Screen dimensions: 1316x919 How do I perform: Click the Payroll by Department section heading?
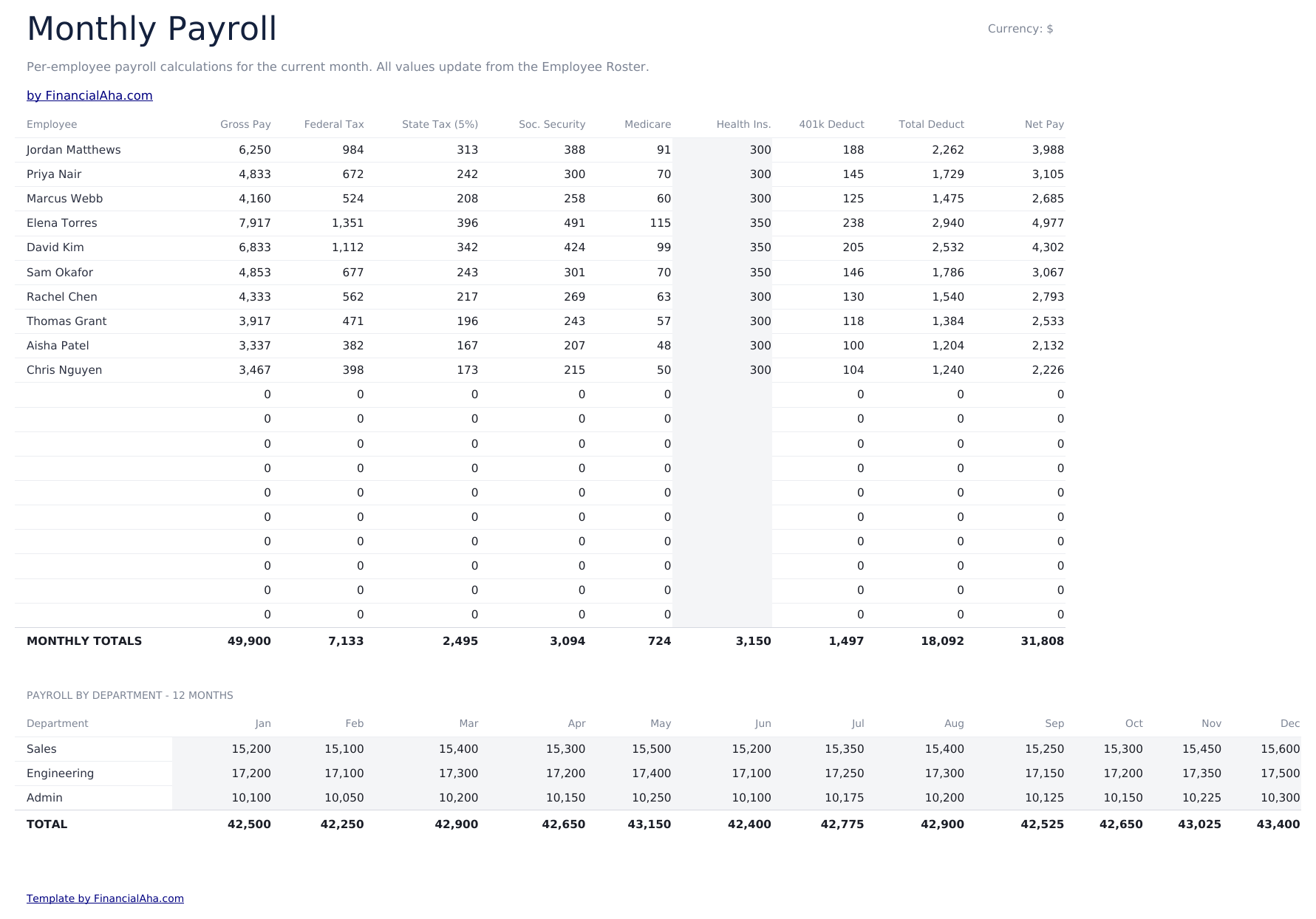pos(130,695)
